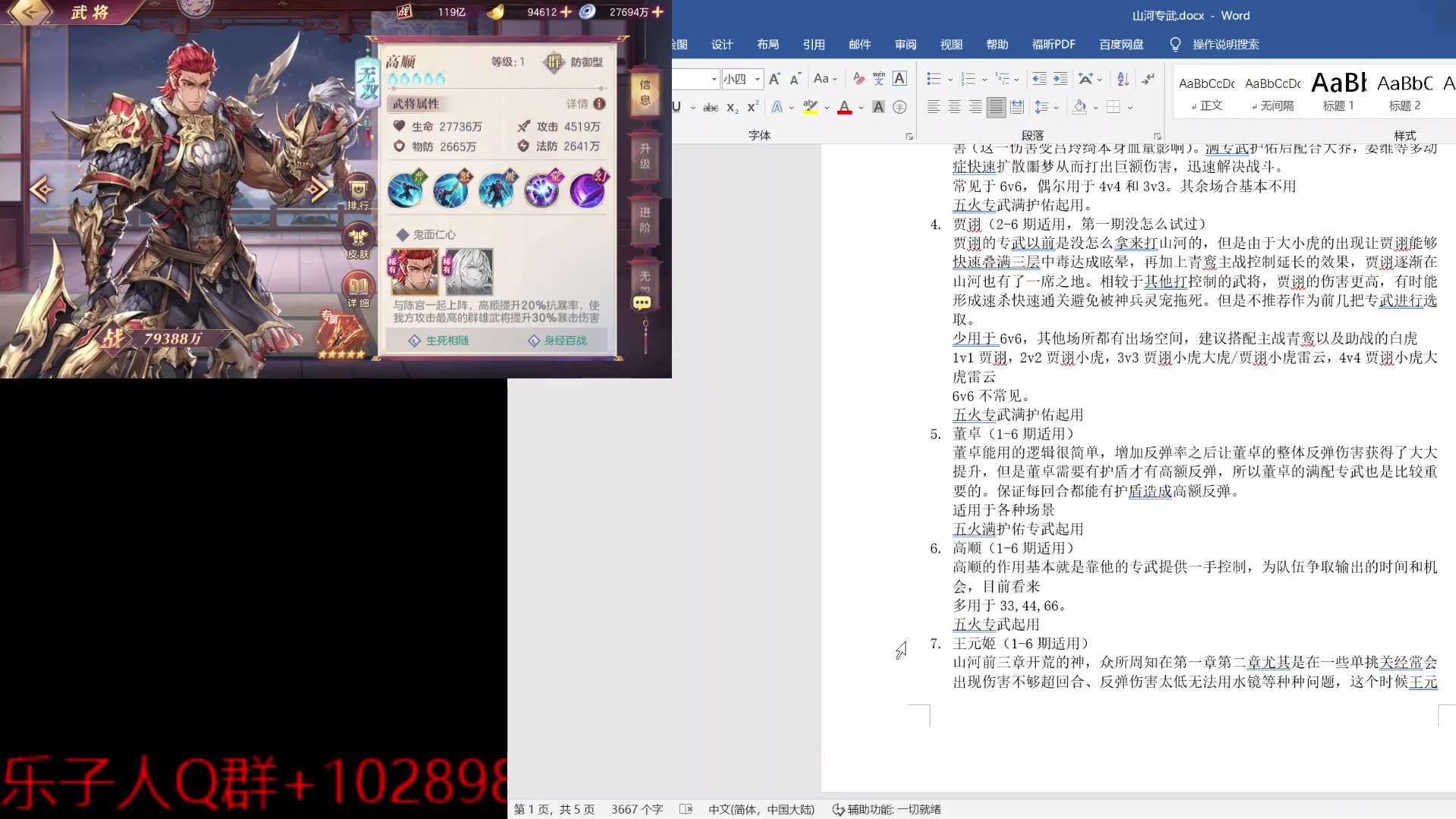Go to next hero with right arrow

[x=318, y=189]
